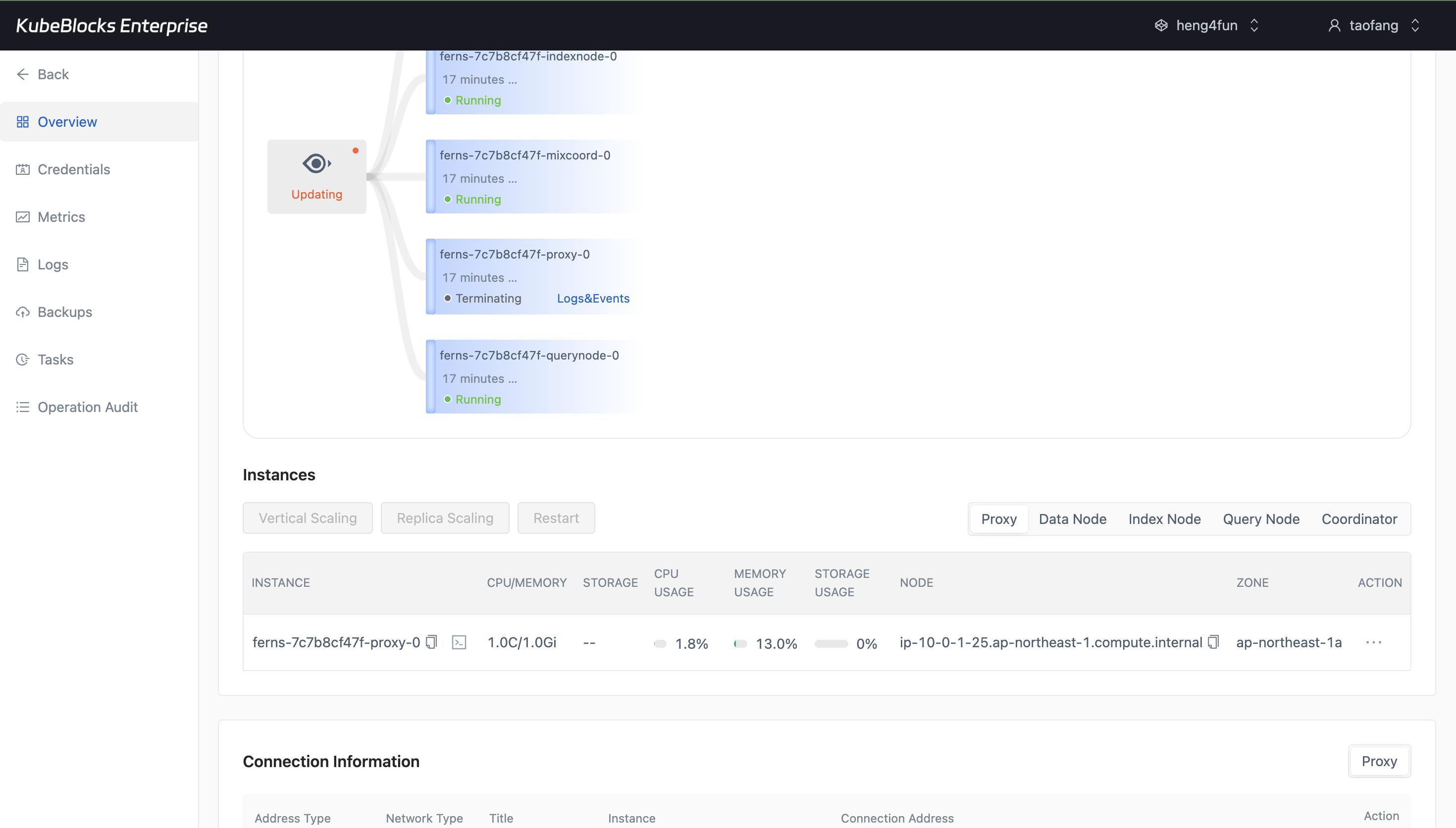The width and height of the screenshot is (1456, 828).
Task: Click the Restart button under Instances
Action: pos(556,517)
